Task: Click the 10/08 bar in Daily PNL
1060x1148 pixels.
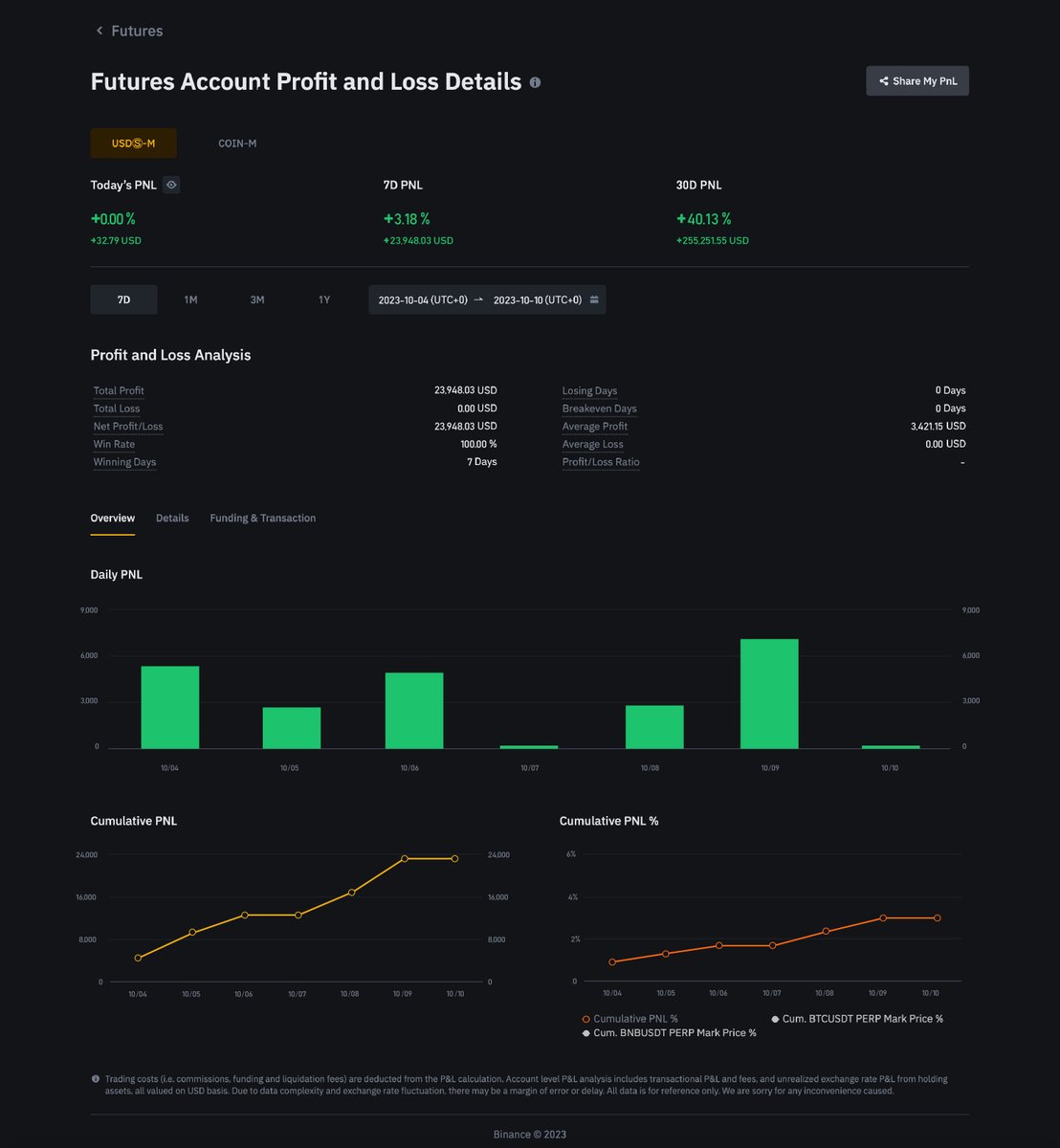Action: pos(654,727)
